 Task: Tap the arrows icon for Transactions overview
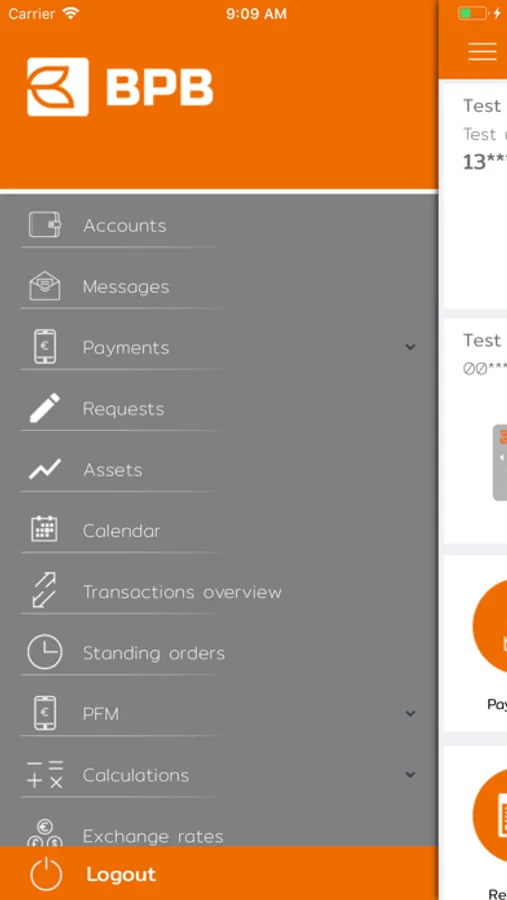(45, 590)
